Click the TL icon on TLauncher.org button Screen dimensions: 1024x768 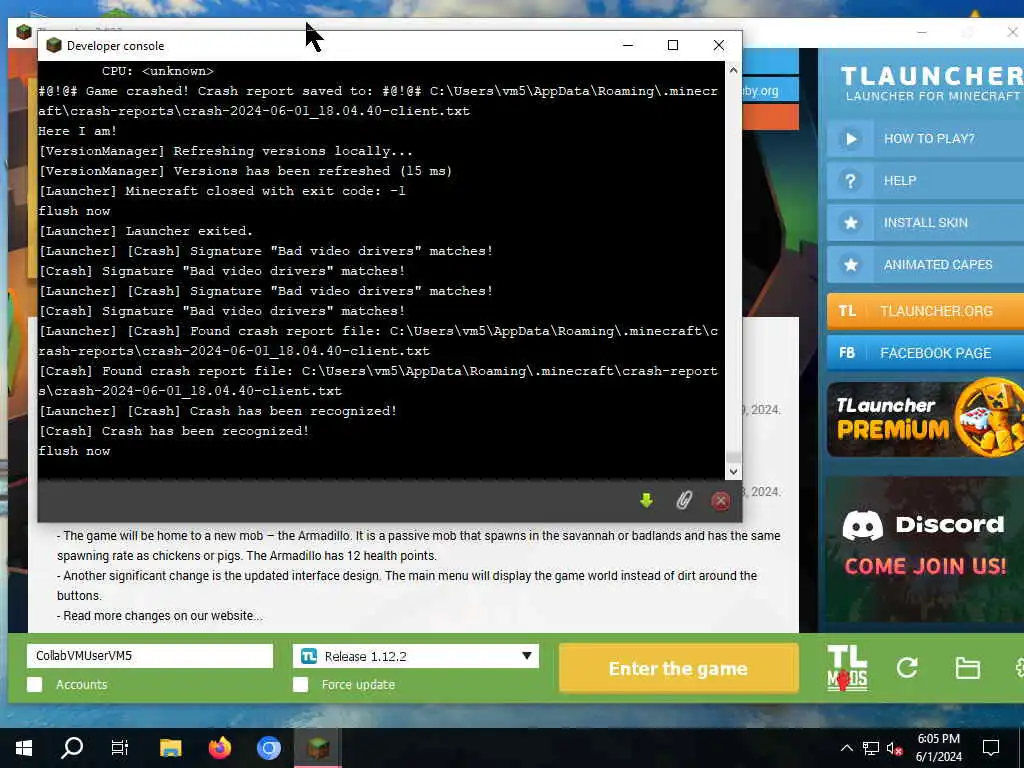[x=847, y=311]
